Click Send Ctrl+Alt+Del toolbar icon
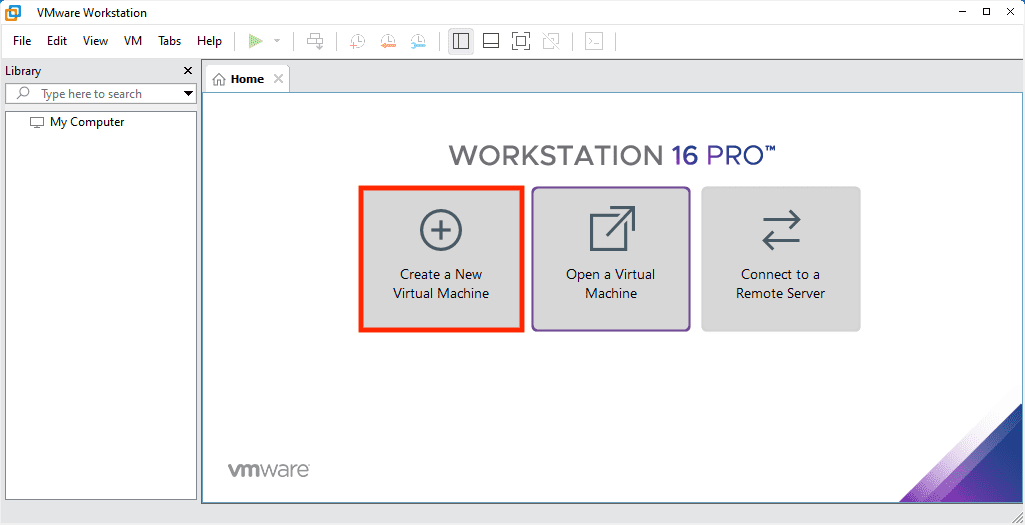This screenshot has width=1025, height=525. click(315, 41)
